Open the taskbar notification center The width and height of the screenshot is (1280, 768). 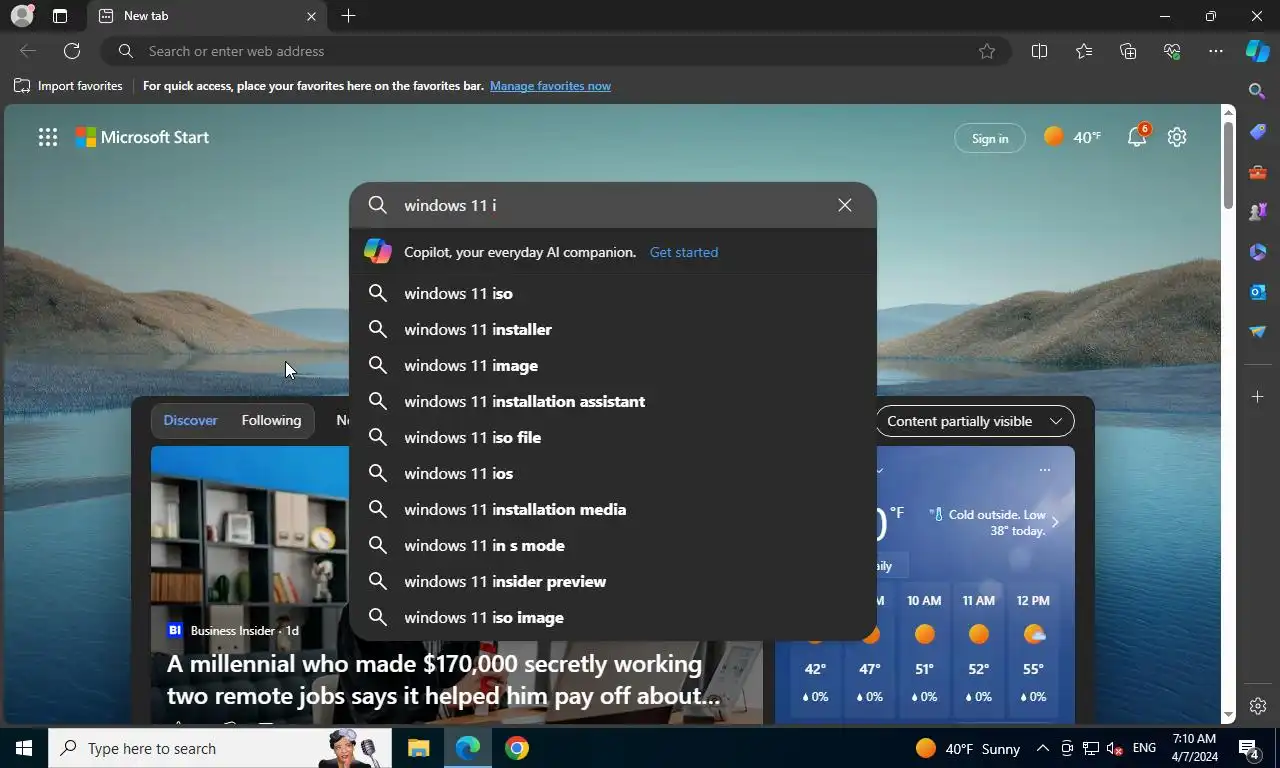coord(1249,748)
